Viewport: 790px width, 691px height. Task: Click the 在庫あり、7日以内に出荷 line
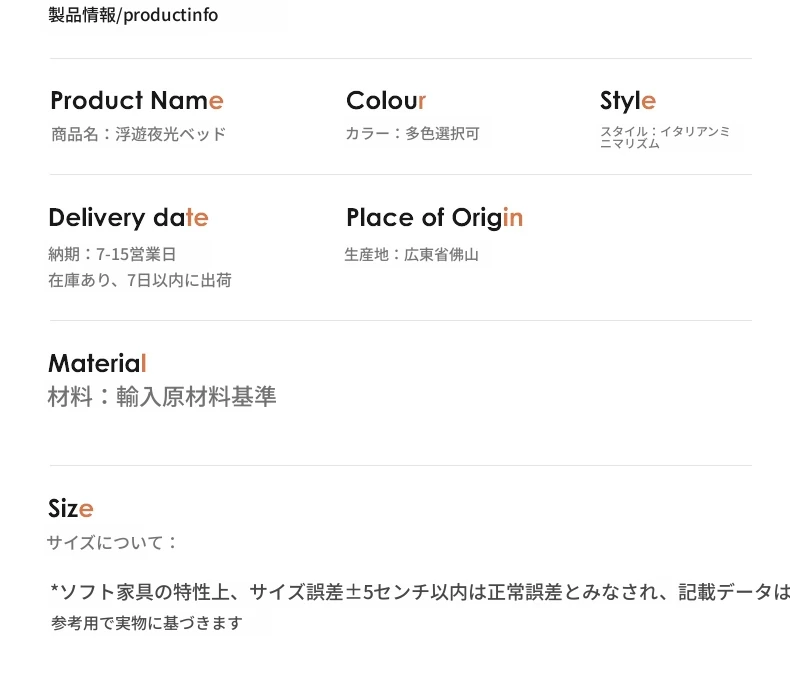pos(140,280)
